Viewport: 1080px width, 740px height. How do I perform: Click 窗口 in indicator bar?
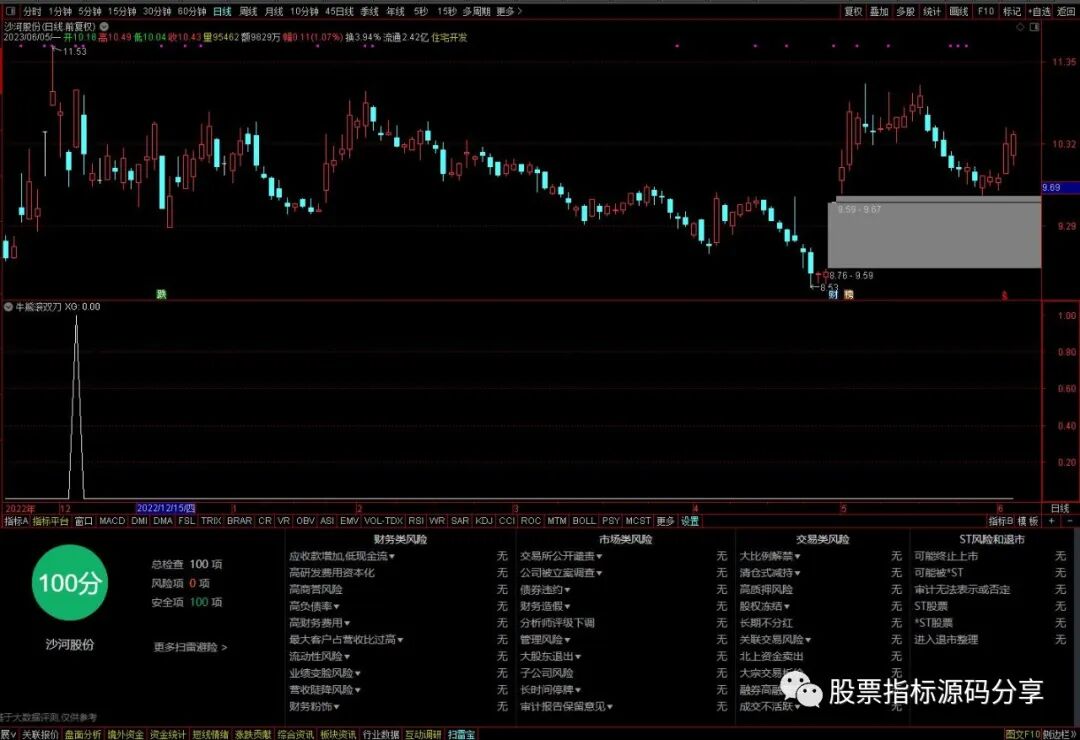[83, 521]
